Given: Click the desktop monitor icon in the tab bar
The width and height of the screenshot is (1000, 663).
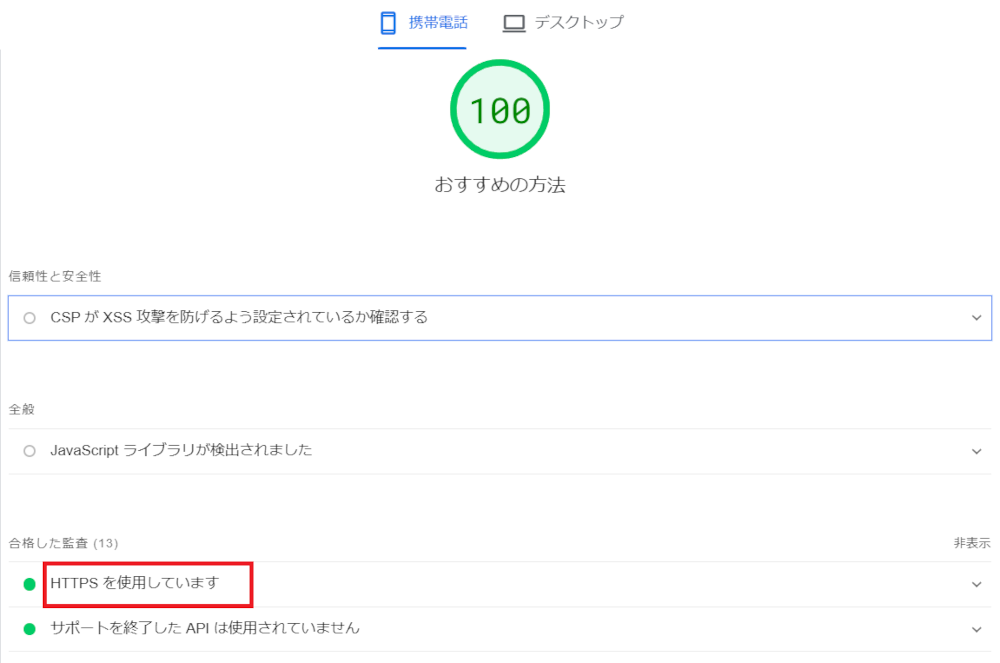Looking at the screenshot, I should 514,22.
